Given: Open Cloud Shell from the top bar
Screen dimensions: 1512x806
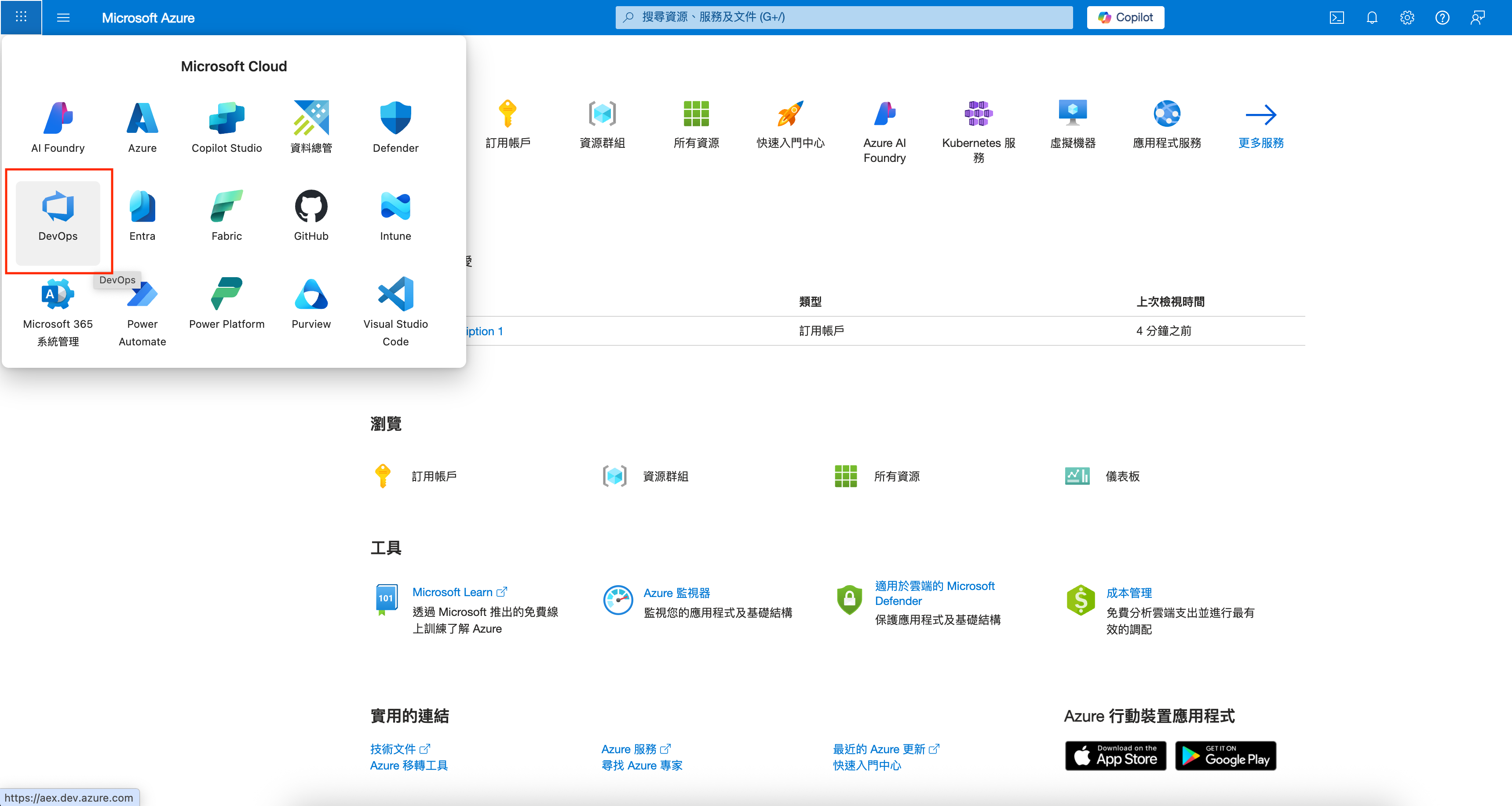Looking at the screenshot, I should pos(1337,18).
